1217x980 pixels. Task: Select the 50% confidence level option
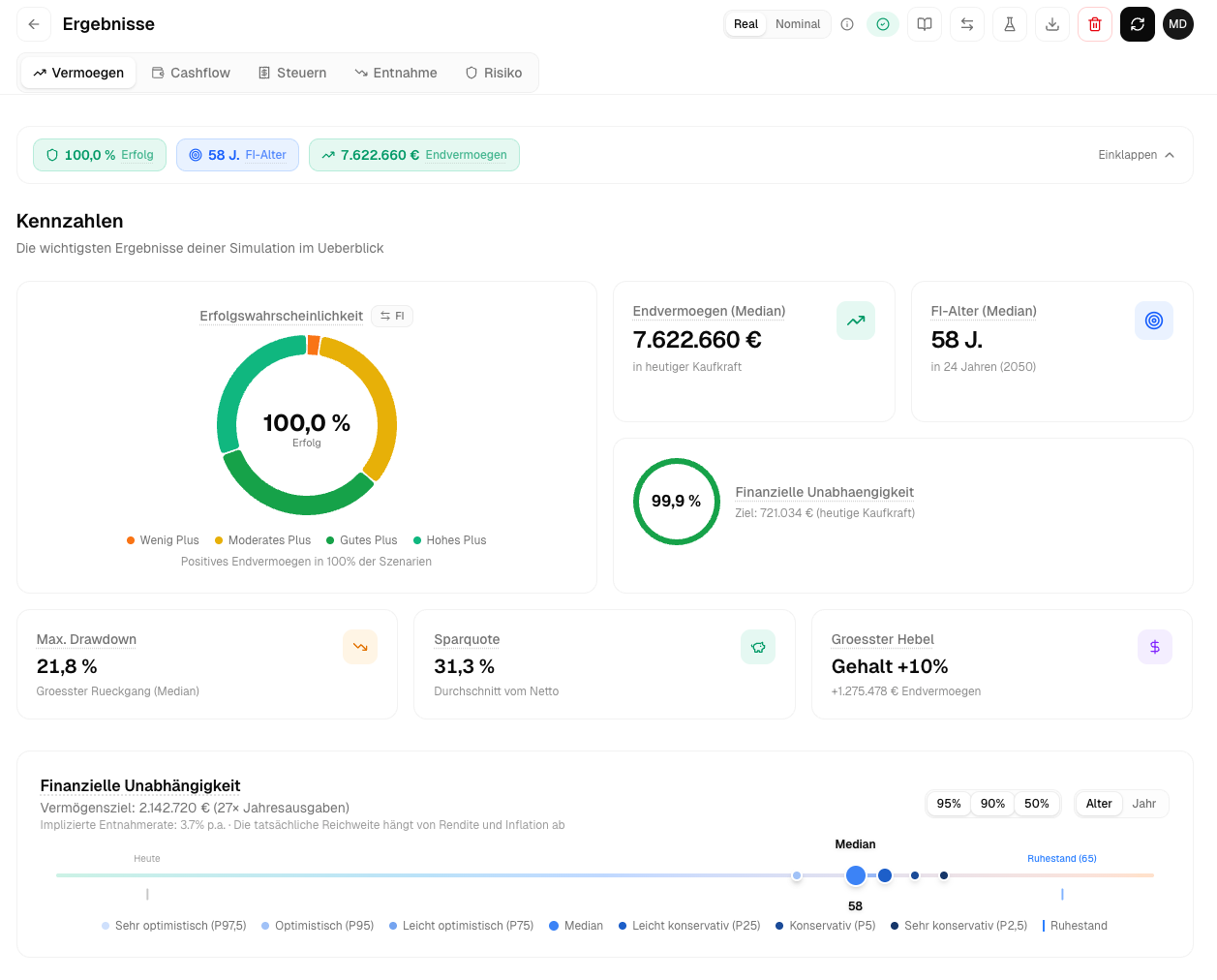tap(1036, 804)
